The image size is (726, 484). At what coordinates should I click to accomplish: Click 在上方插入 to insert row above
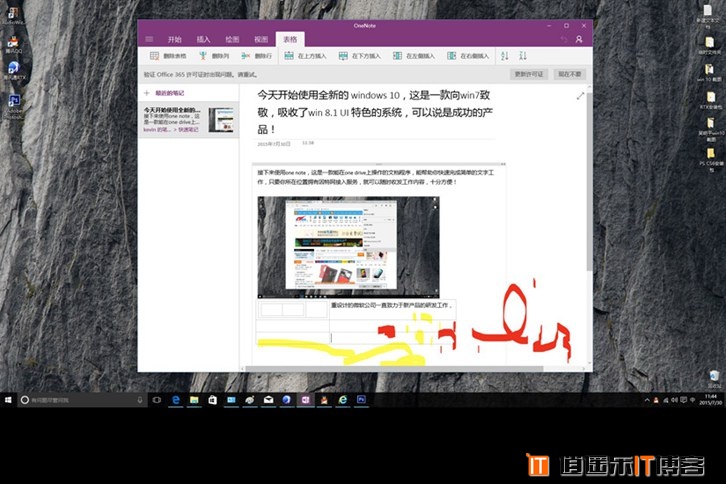[305, 56]
